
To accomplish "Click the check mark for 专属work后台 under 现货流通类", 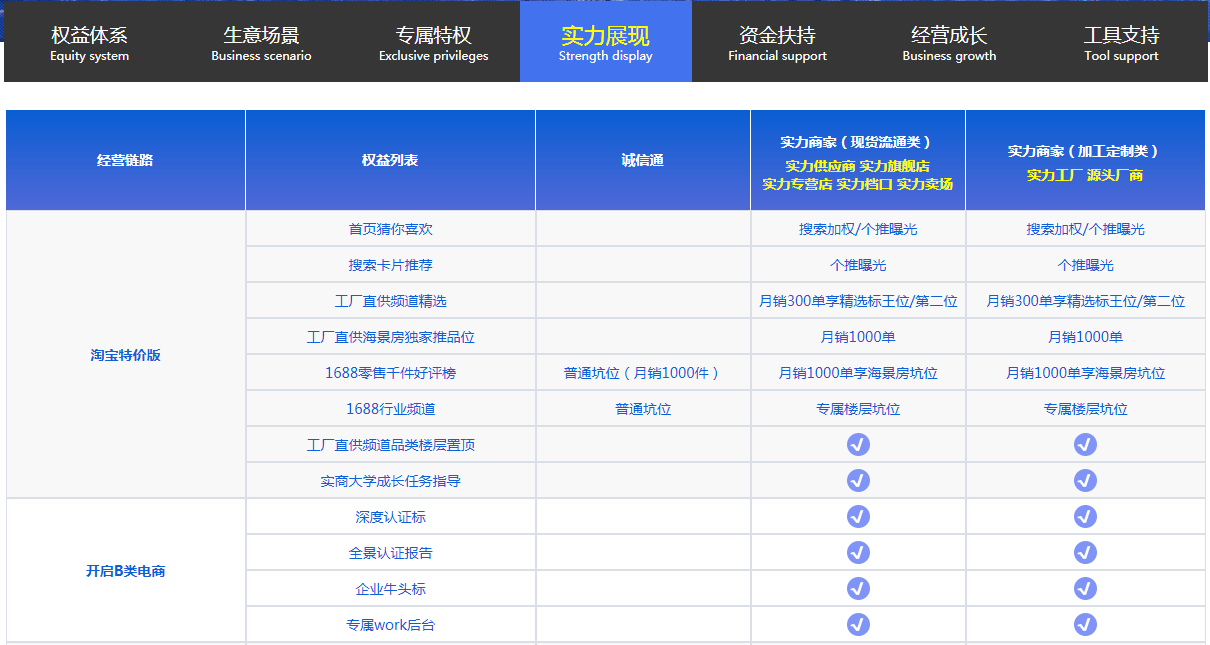I will [857, 624].
